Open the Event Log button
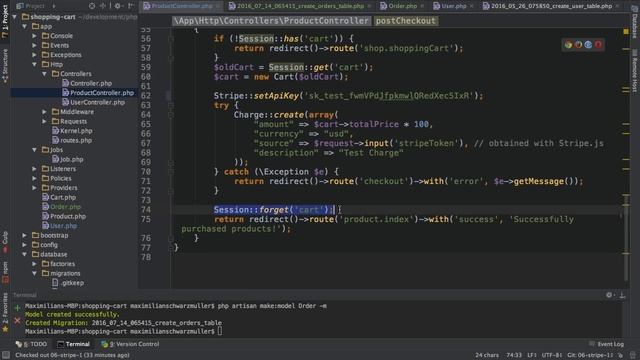Image resolution: width=640 pixels, height=360 pixels. click(x=607, y=344)
